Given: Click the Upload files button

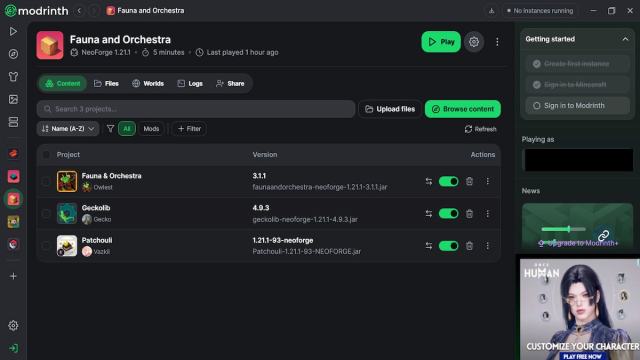Looking at the screenshot, I should pos(390,109).
